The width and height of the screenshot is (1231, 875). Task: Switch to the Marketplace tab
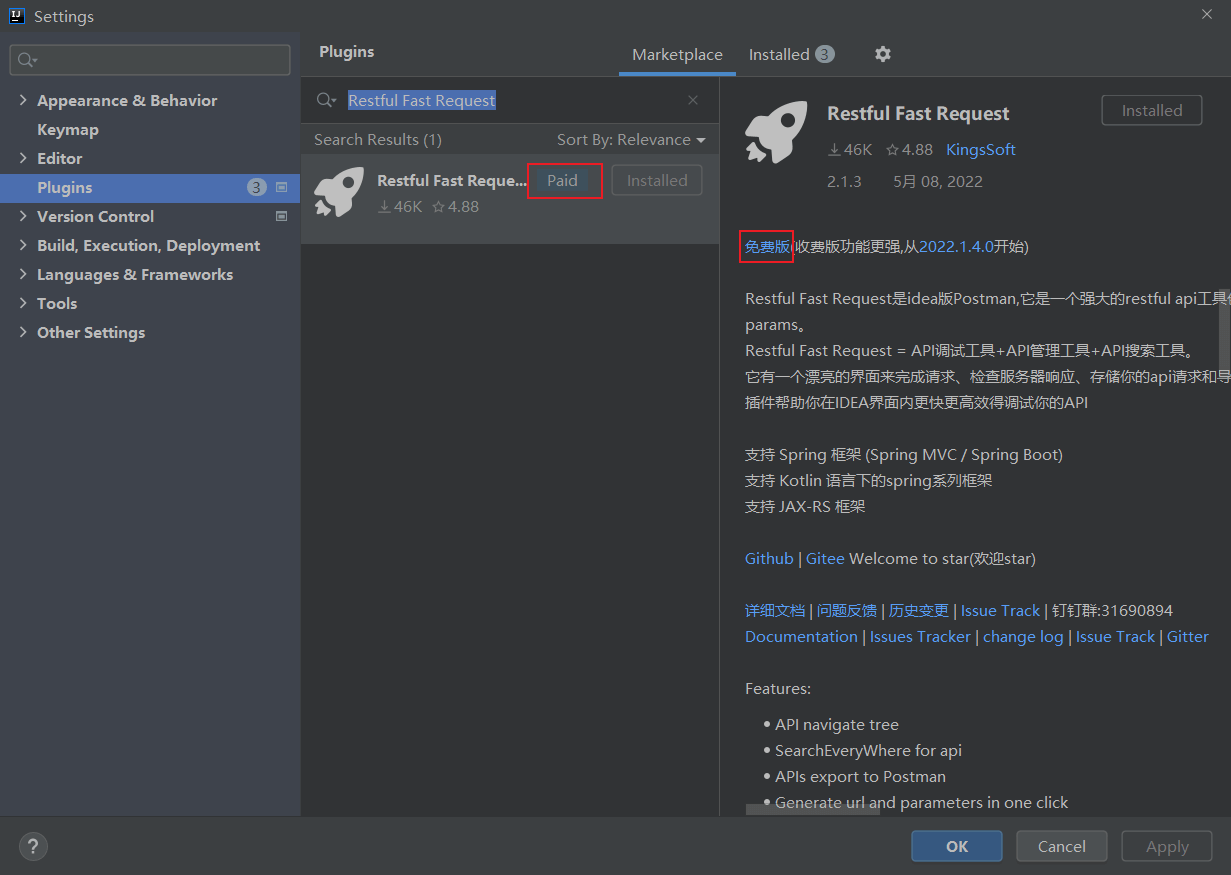pos(677,55)
